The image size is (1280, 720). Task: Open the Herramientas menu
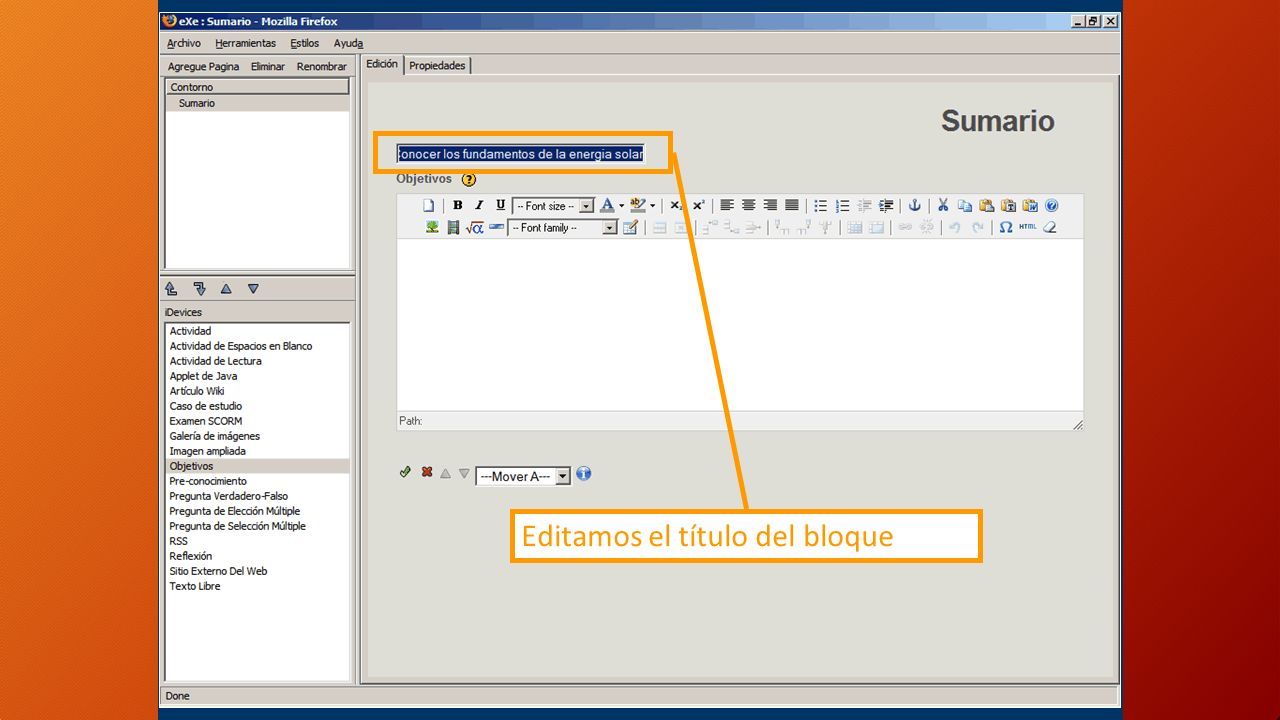click(245, 43)
